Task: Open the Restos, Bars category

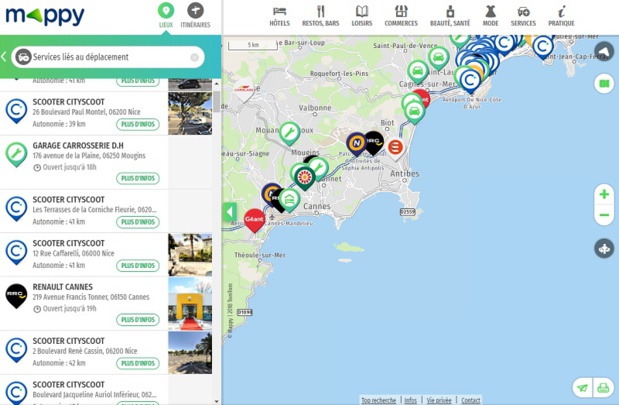Action: 320,16
